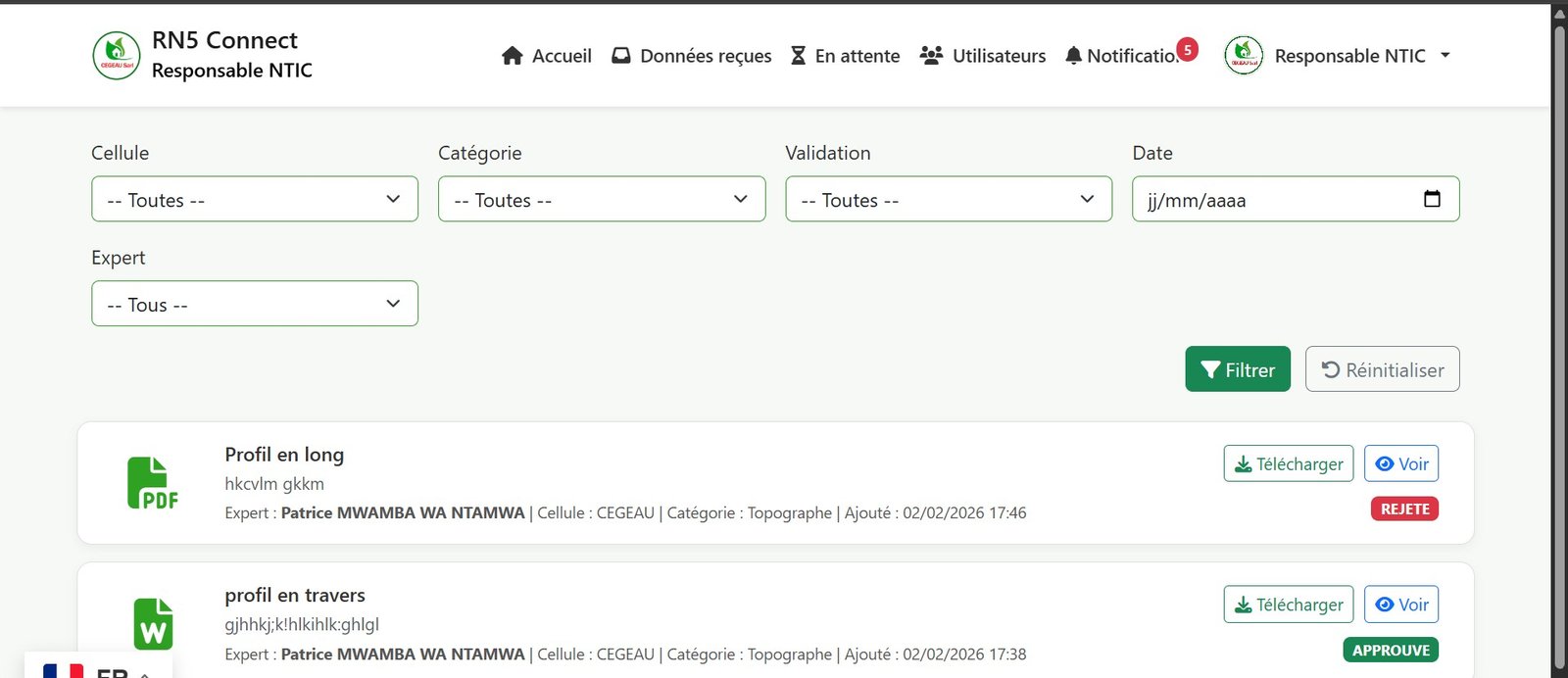Screen dimensions: 1568x678
Task: Expand the Validation filter dropdown
Action: click(949, 199)
